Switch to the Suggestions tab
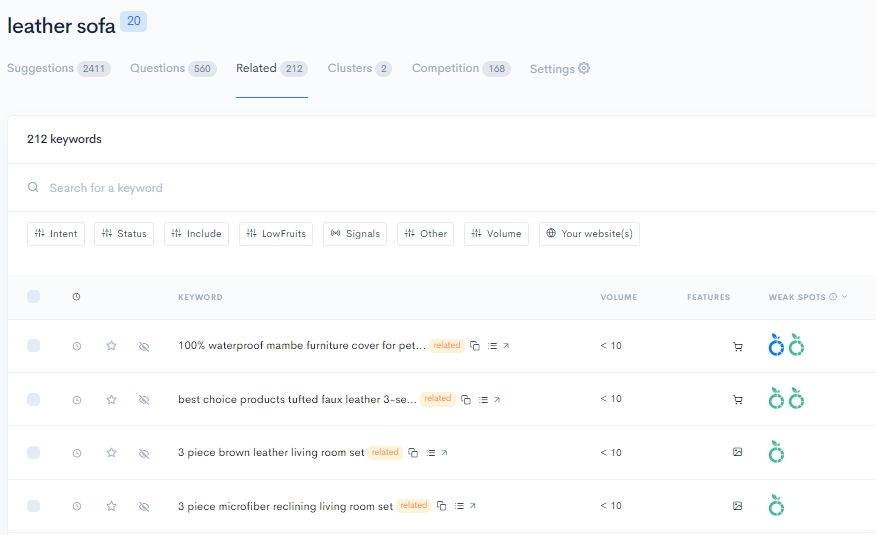Viewport: 876px width, 535px height. pos(59,68)
